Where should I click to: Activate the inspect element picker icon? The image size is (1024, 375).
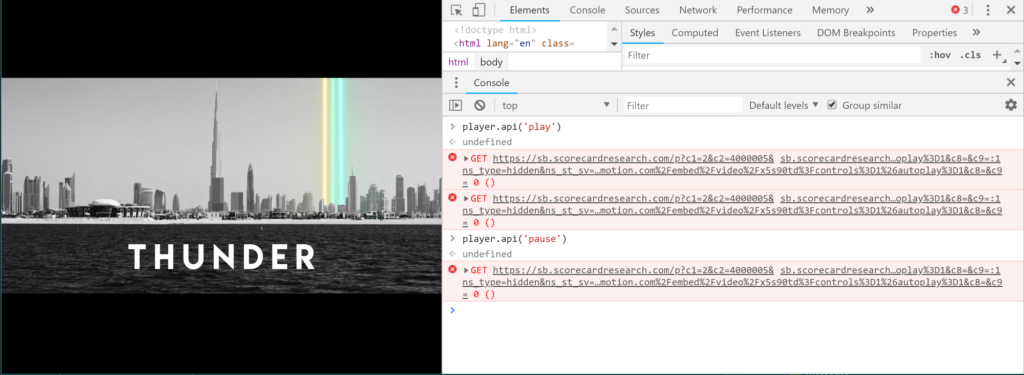[x=456, y=10]
